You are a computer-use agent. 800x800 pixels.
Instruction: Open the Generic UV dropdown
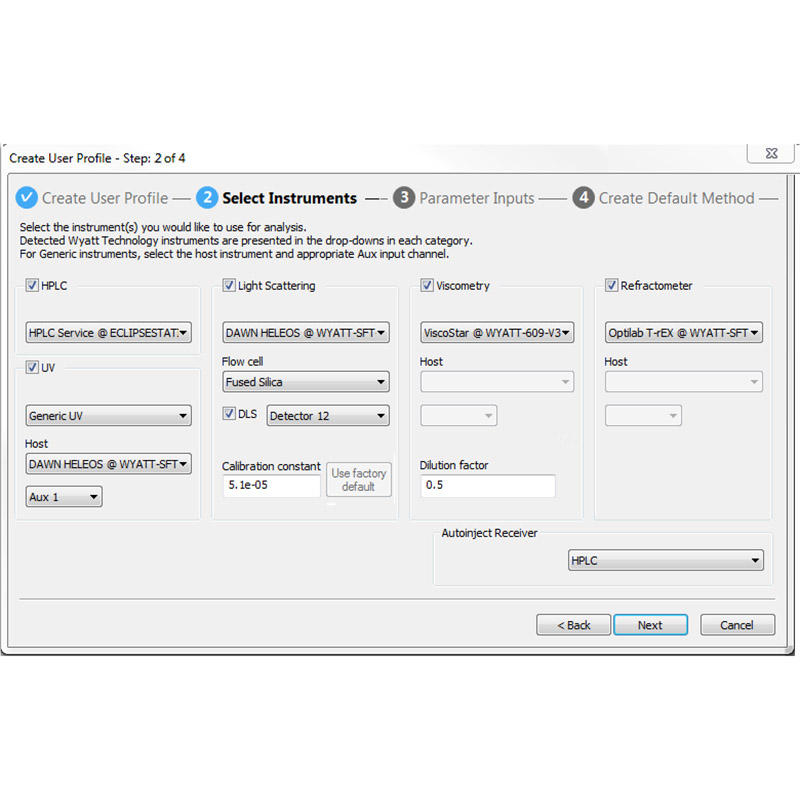tap(109, 415)
